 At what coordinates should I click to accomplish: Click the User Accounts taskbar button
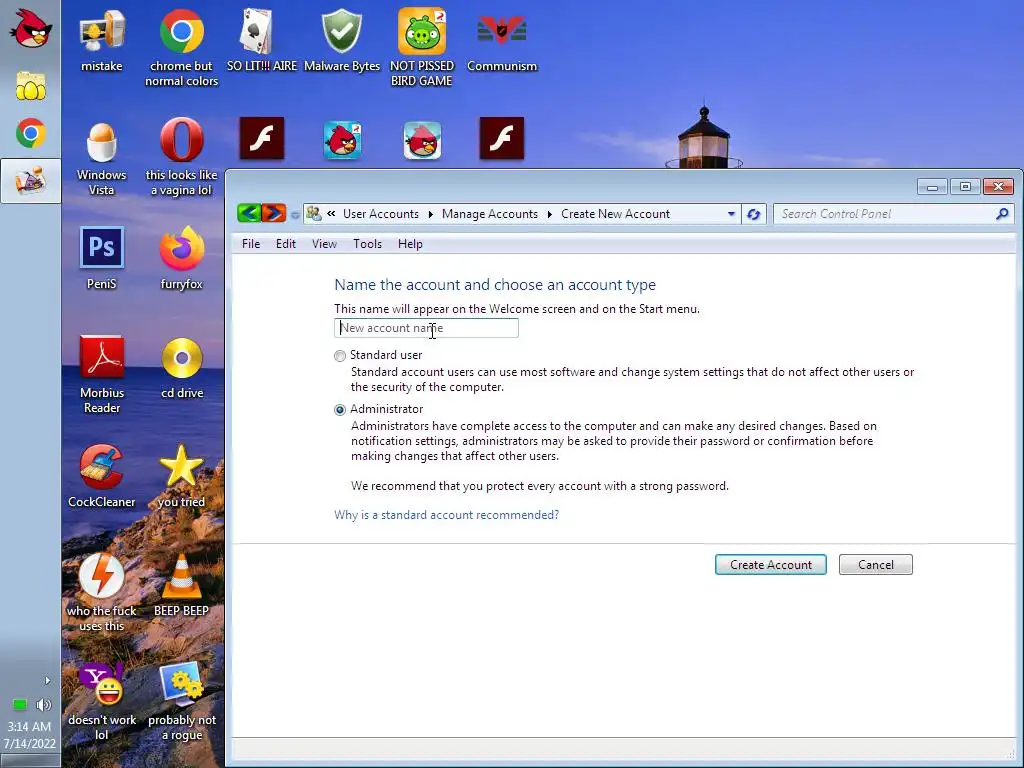(x=31, y=181)
